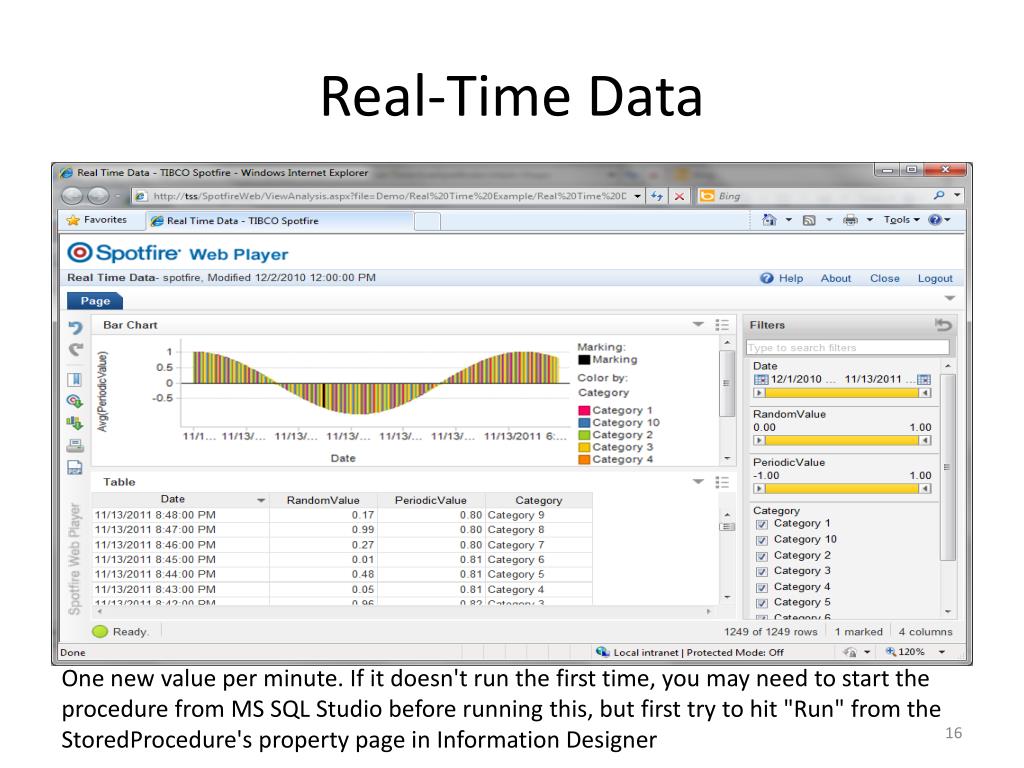This screenshot has height=768, width=1024.
Task: Open the page options dropdown arrow at right
Action: pos(950,298)
